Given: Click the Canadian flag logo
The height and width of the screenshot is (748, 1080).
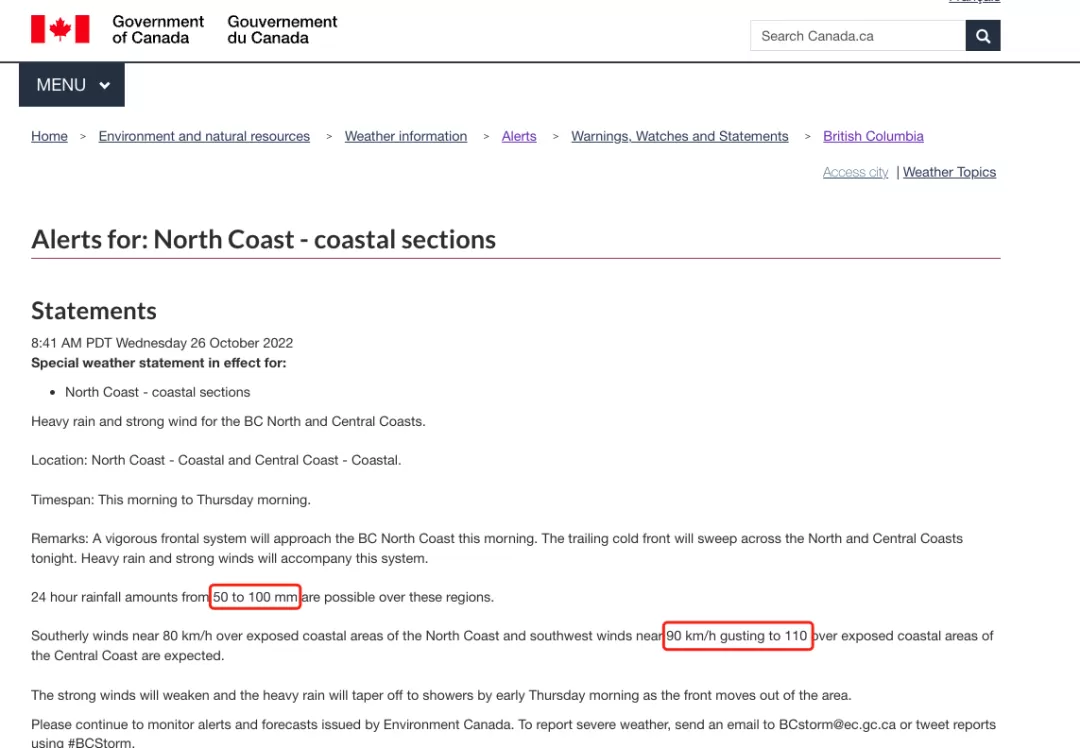Looking at the screenshot, I should (60, 30).
